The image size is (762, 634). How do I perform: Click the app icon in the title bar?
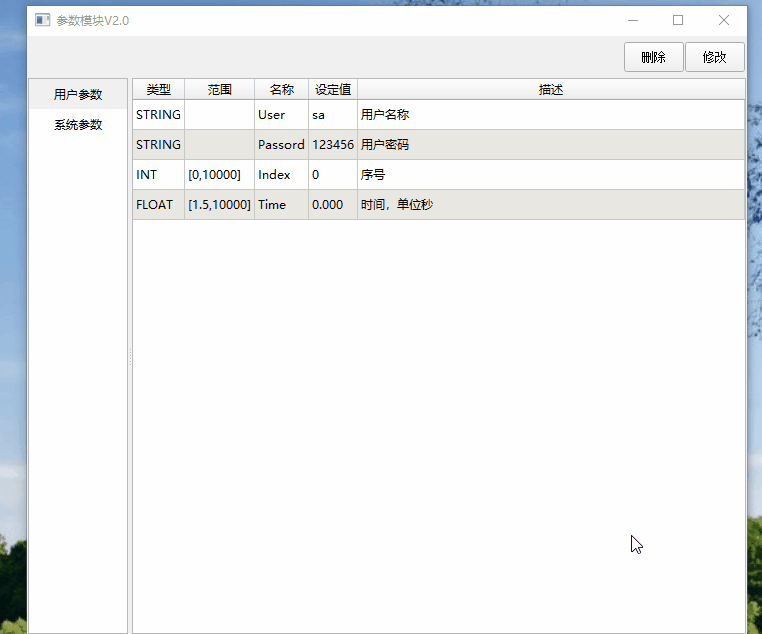(x=42, y=20)
